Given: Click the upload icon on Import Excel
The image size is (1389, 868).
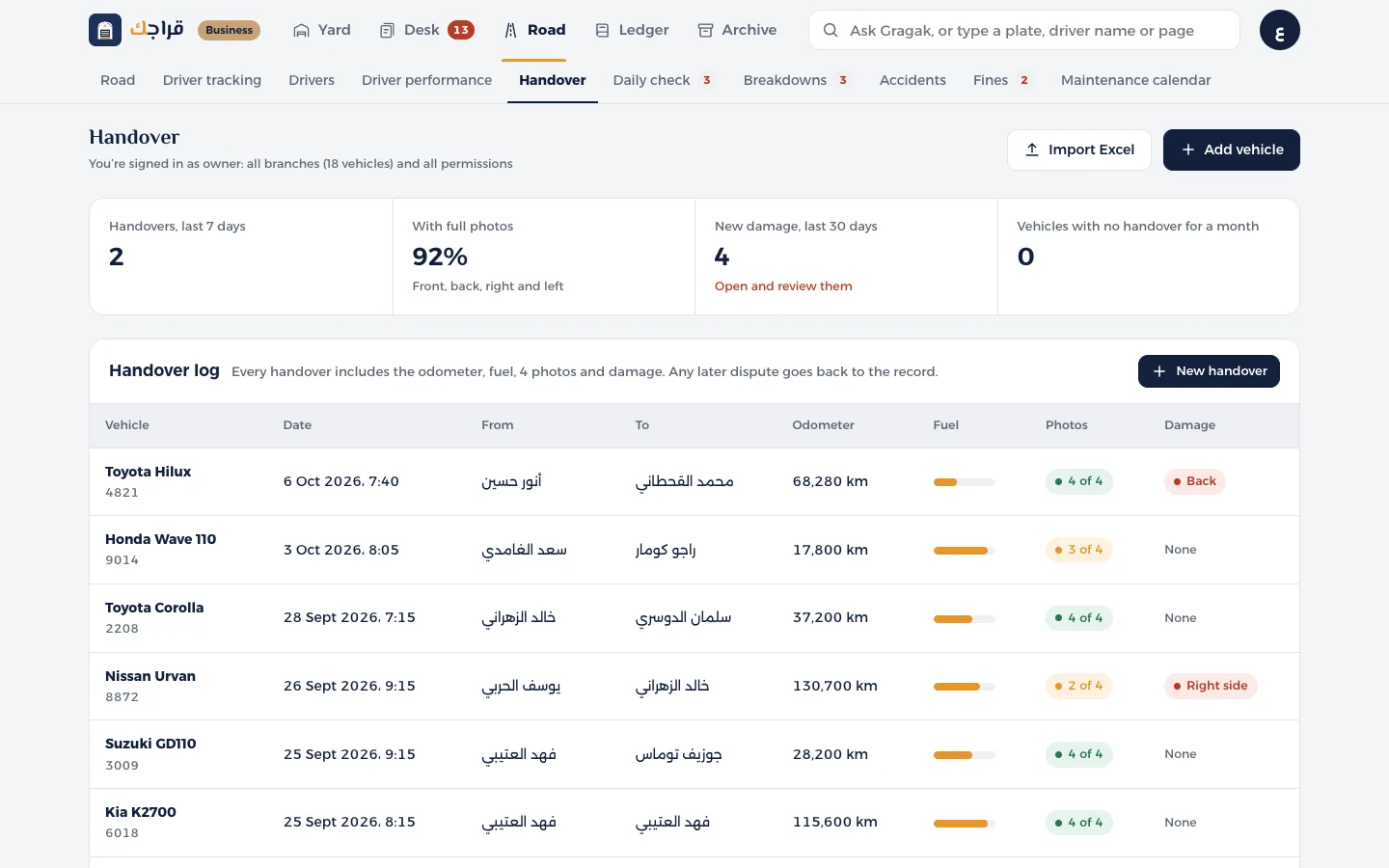Looking at the screenshot, I should click(1032, 149).
